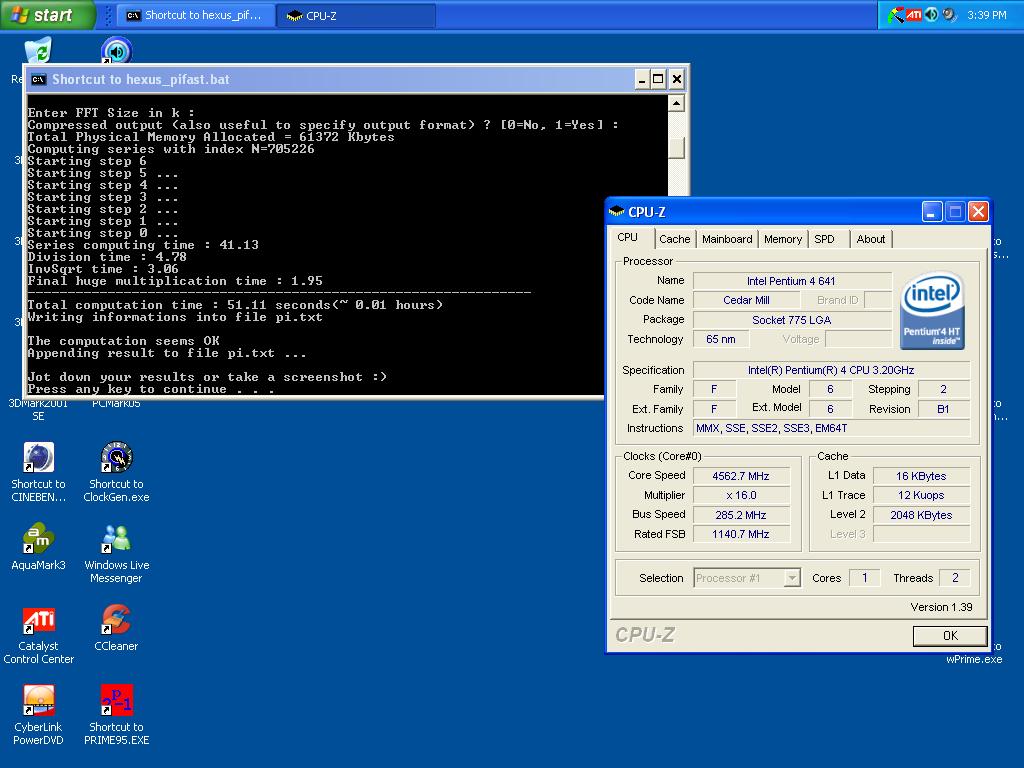The image size is (1024, 768).
Task: Open the CINEBENCH shortcut icon
Action: [x=38, y=457]
